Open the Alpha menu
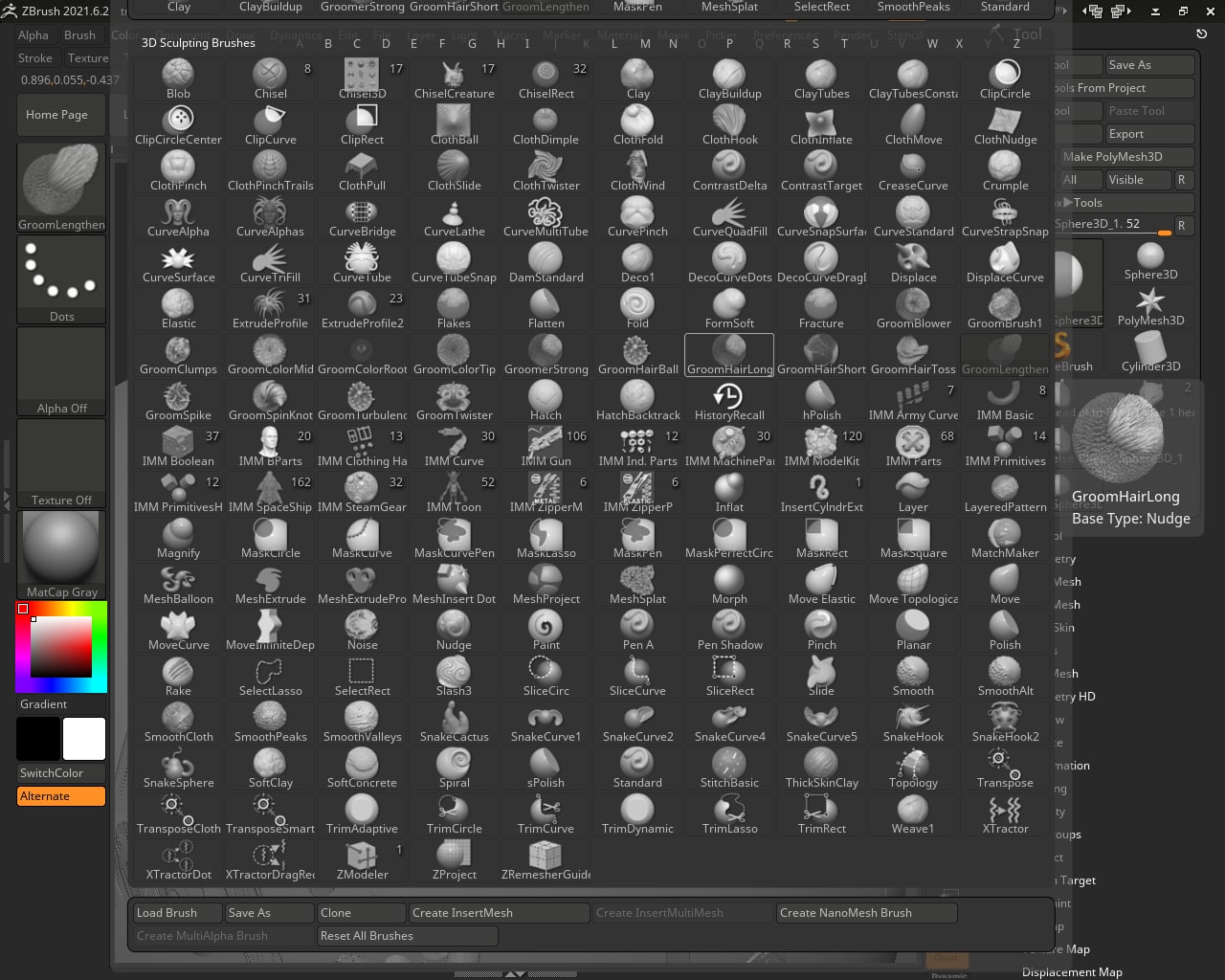This screenshot has width=1225, height=980. click(x=33, y=35)
